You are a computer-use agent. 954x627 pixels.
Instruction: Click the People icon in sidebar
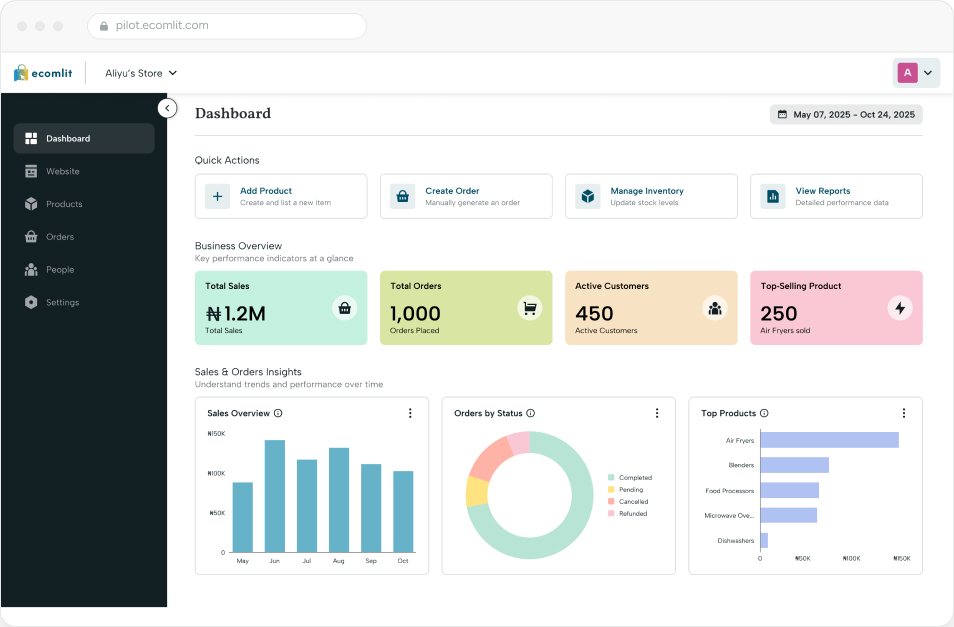click(31, 269)
